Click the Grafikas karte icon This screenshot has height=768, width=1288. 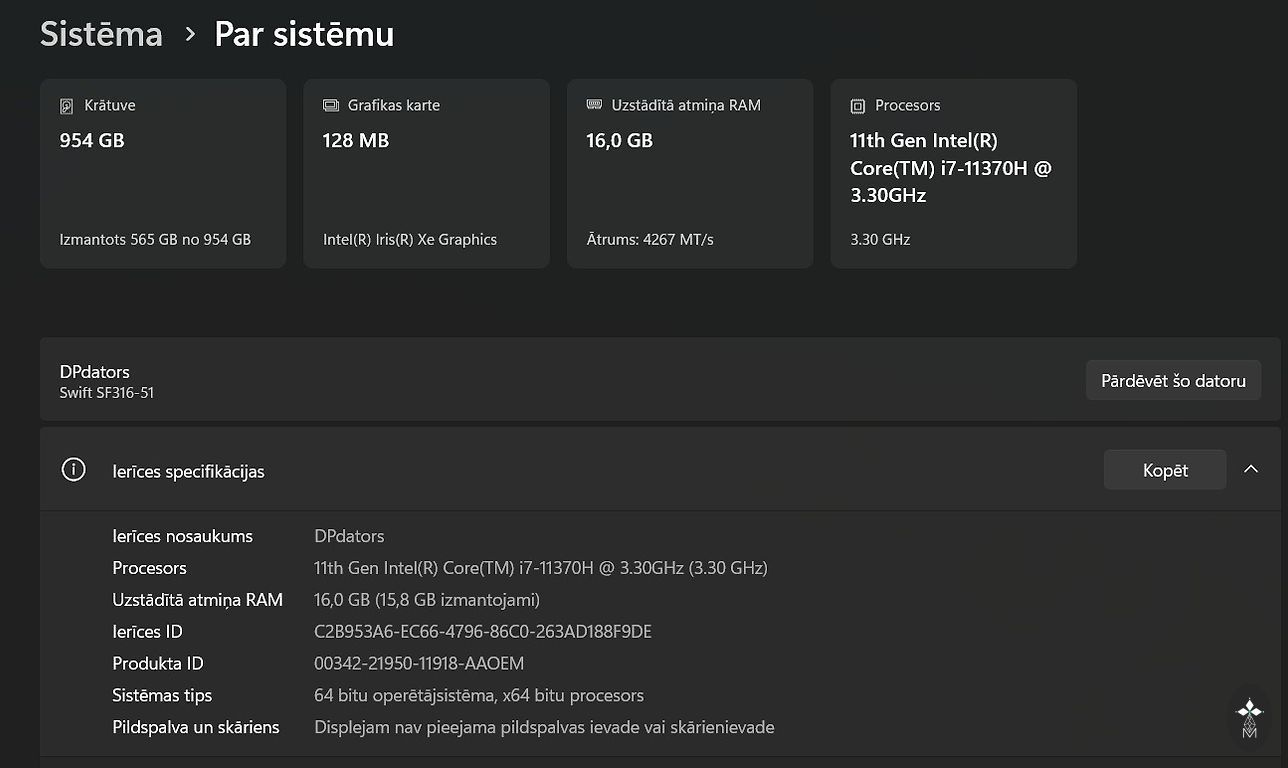[331, 106]
